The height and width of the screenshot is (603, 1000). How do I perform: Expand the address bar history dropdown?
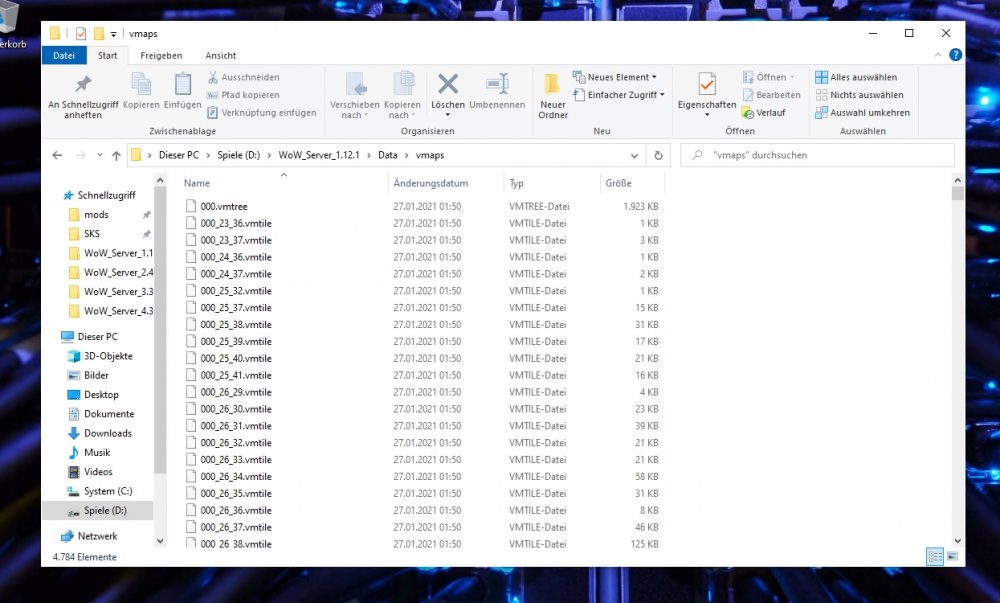pos(634,156)
